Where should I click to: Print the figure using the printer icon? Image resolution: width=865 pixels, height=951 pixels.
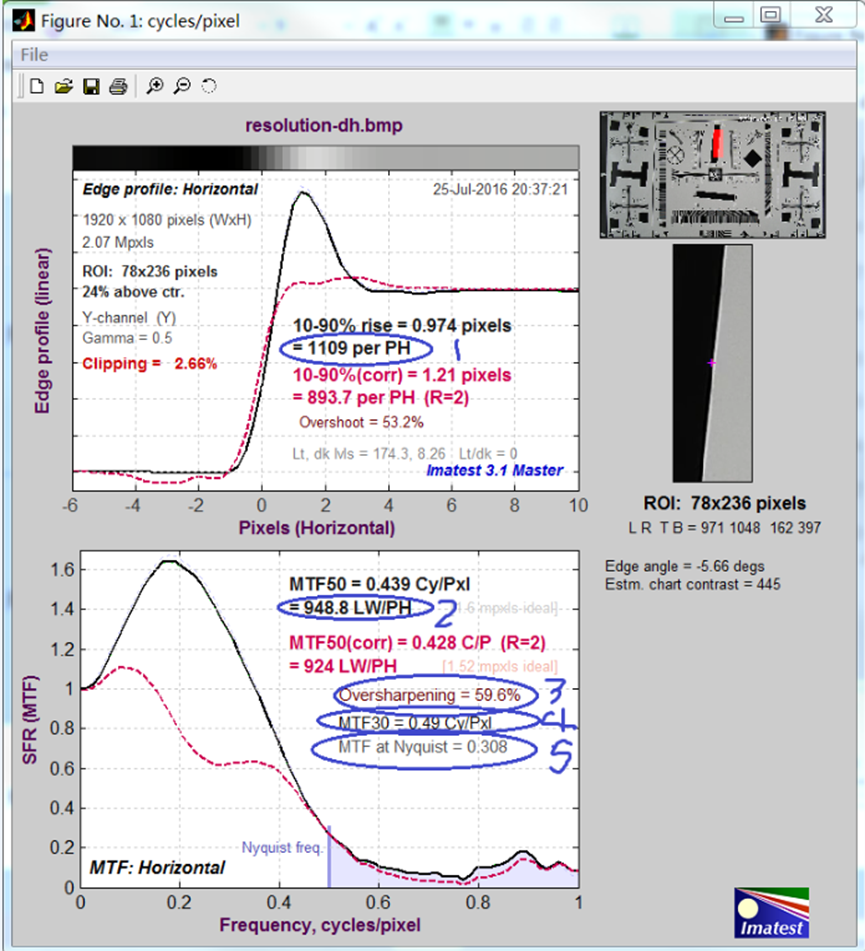[117, 87]
